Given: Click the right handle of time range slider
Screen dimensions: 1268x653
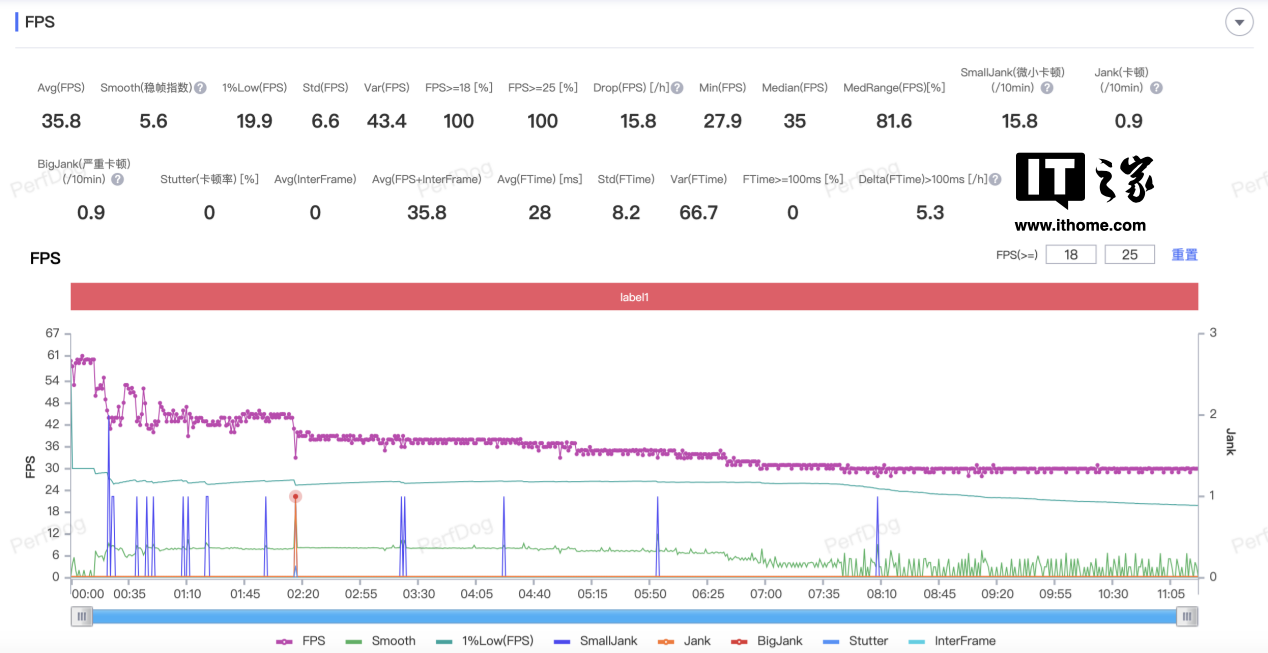Looking at the screenshot, I should pyautogui.click(x=1187, y=617).
